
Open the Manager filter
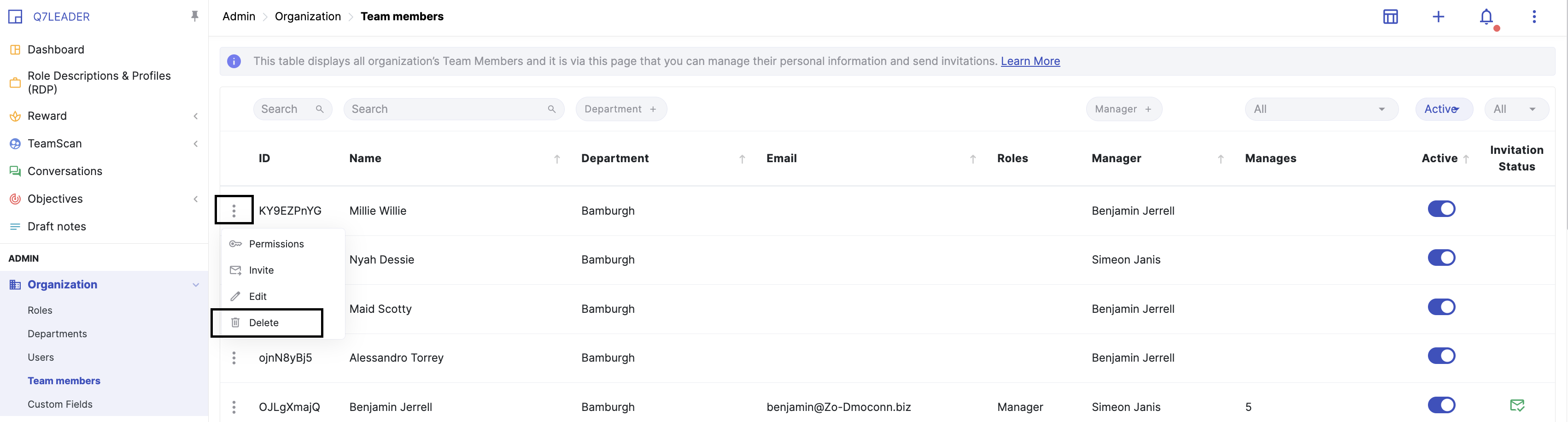[x=1123, y=109]
